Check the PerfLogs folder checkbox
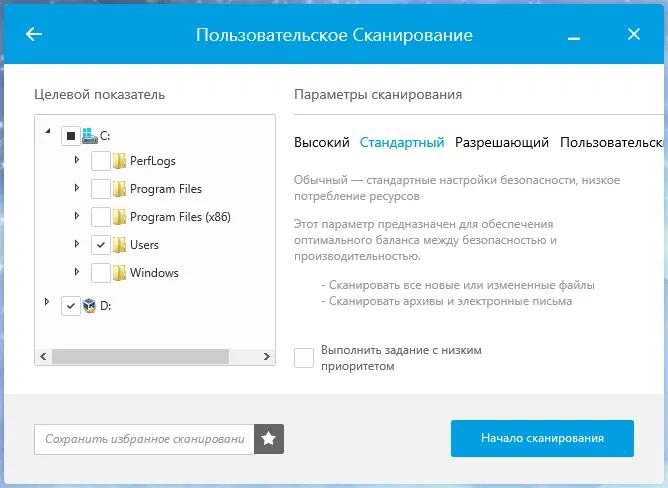Image resolution: width=668 pixels, height=488 pixels. pos(100,161)
